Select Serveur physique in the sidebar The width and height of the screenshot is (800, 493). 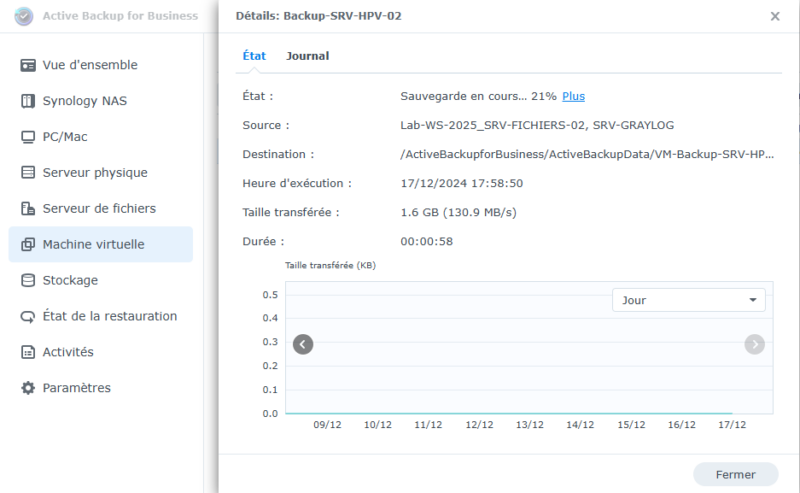point(101,172)
